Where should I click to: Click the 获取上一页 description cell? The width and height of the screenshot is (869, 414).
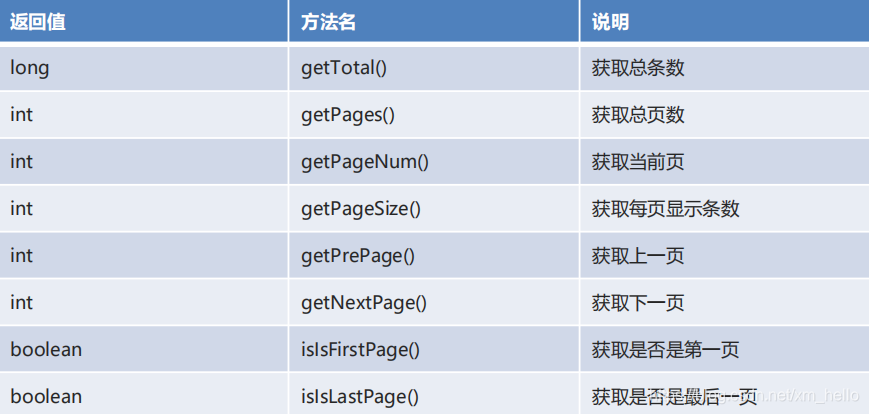725,255
